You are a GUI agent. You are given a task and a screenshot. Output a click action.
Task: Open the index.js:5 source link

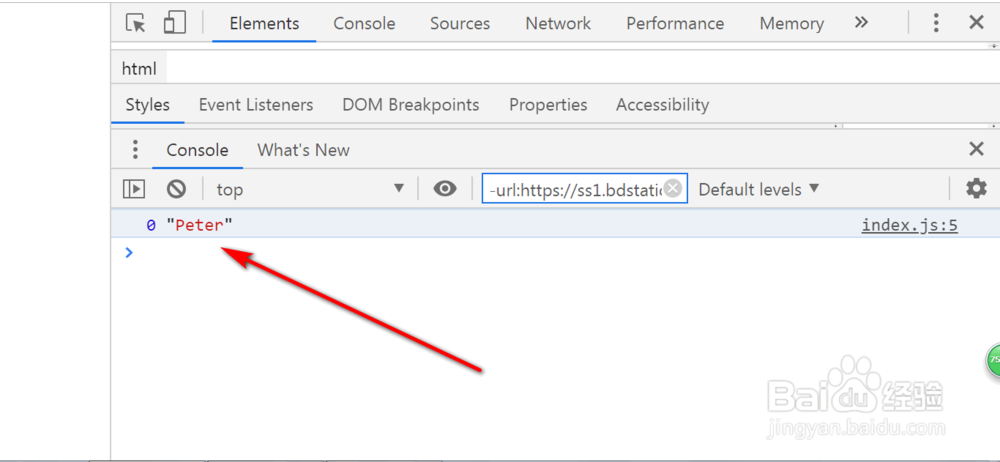click(x=909, y=225)
